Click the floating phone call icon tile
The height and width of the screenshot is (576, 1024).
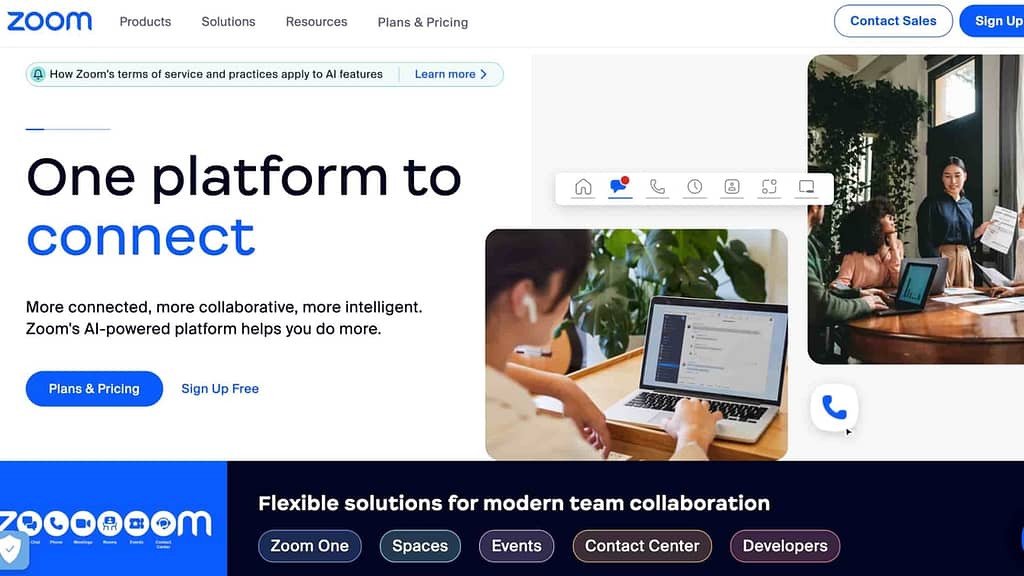[x=834, y=408]
